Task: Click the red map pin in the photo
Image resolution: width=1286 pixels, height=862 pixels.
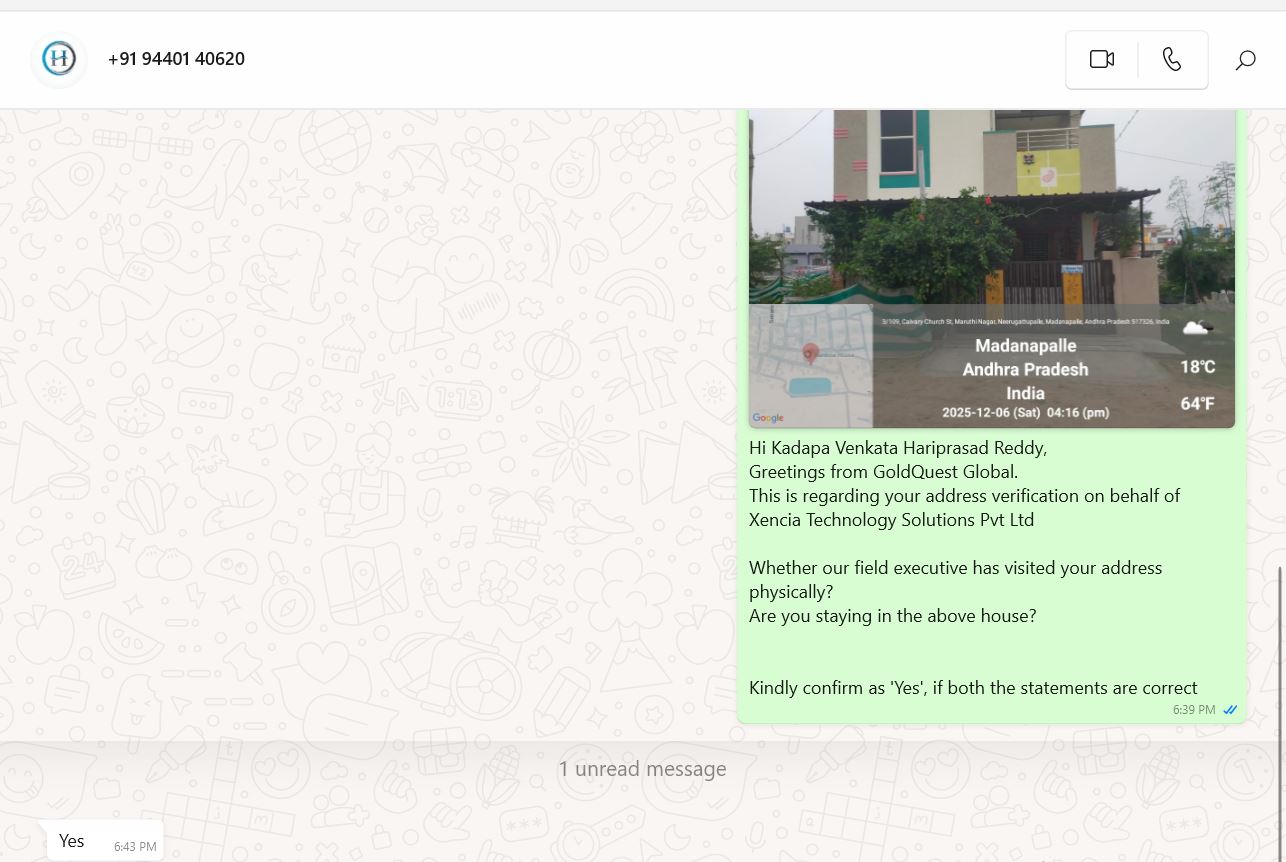Action: tap(811, 353)
